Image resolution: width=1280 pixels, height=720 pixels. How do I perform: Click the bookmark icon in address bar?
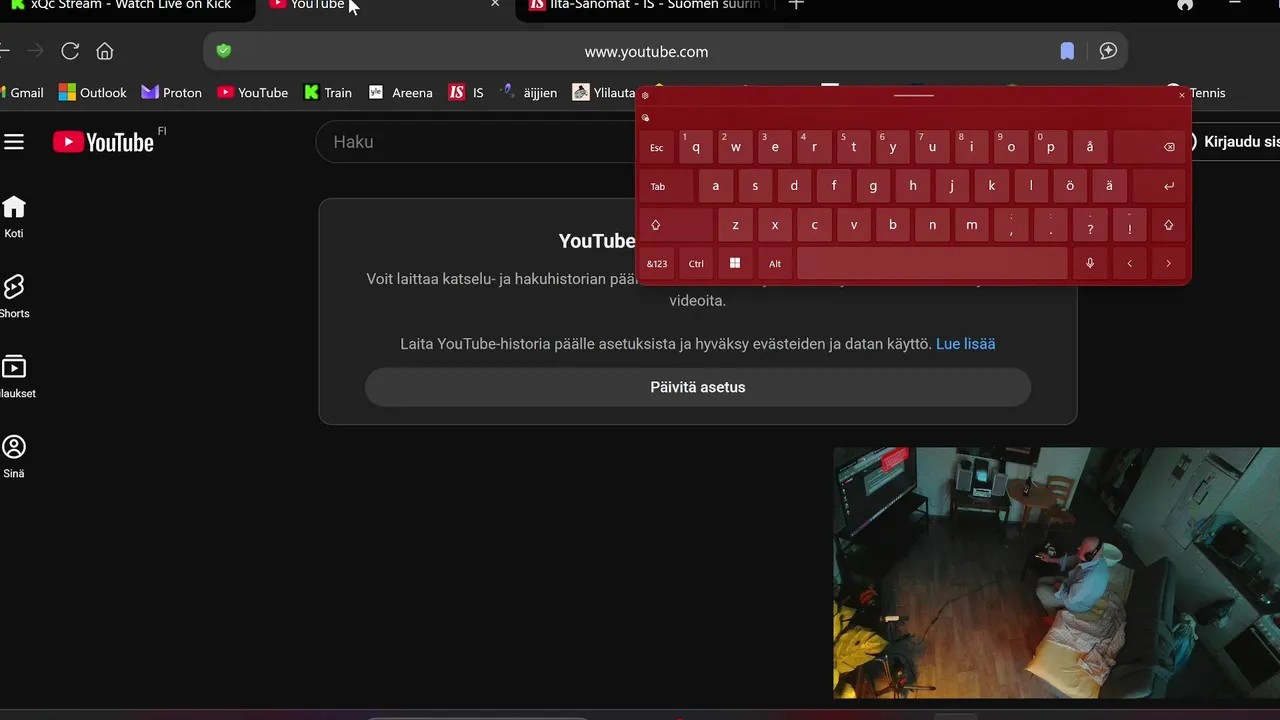[x=1067, y=51]
